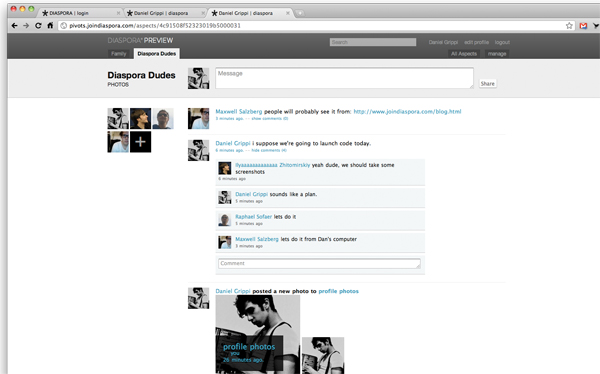Focus the Message text box
Screen dimensions: 600x374
(344, 78)
